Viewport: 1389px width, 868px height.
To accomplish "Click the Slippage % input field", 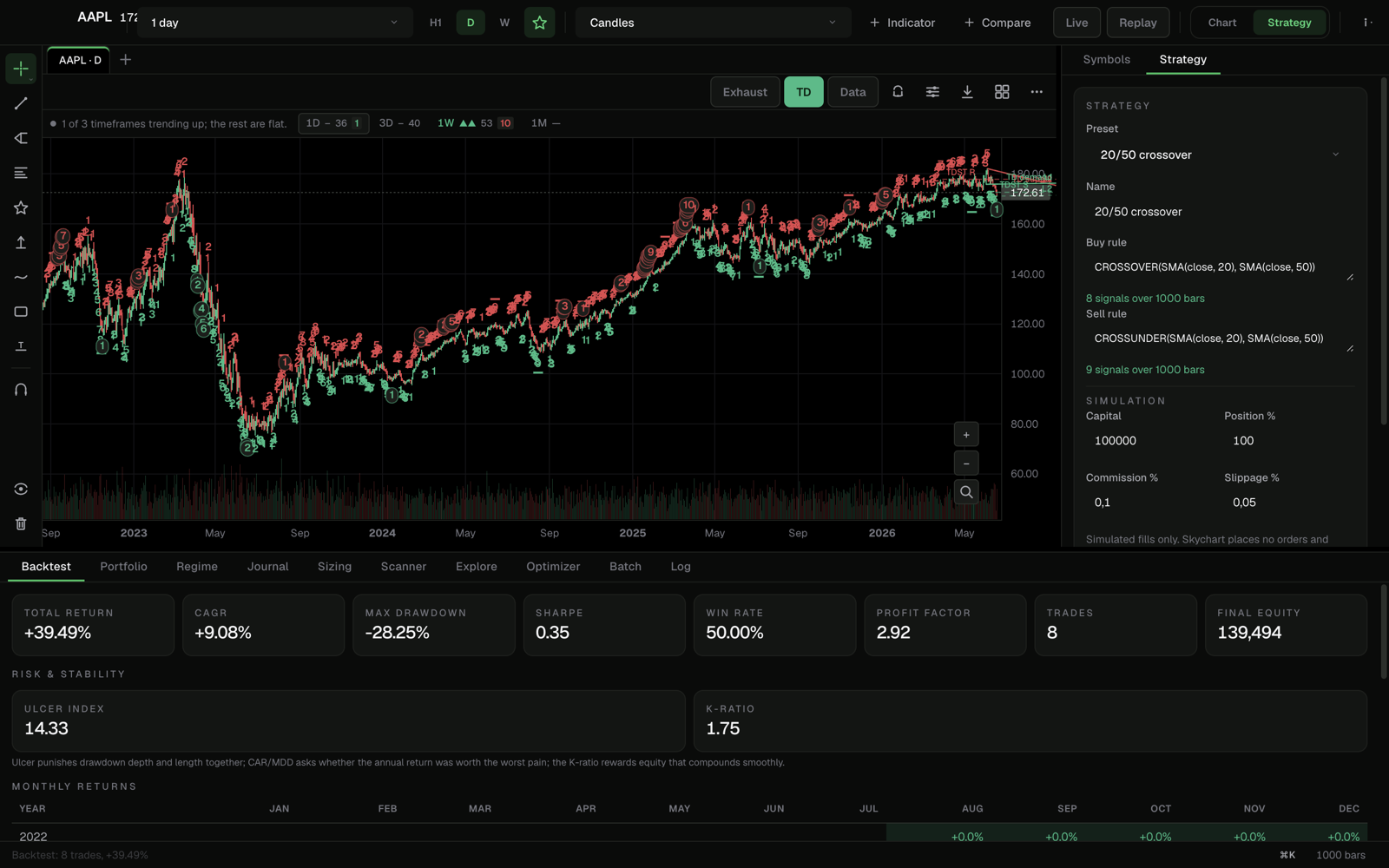I will click(1289, 503).
